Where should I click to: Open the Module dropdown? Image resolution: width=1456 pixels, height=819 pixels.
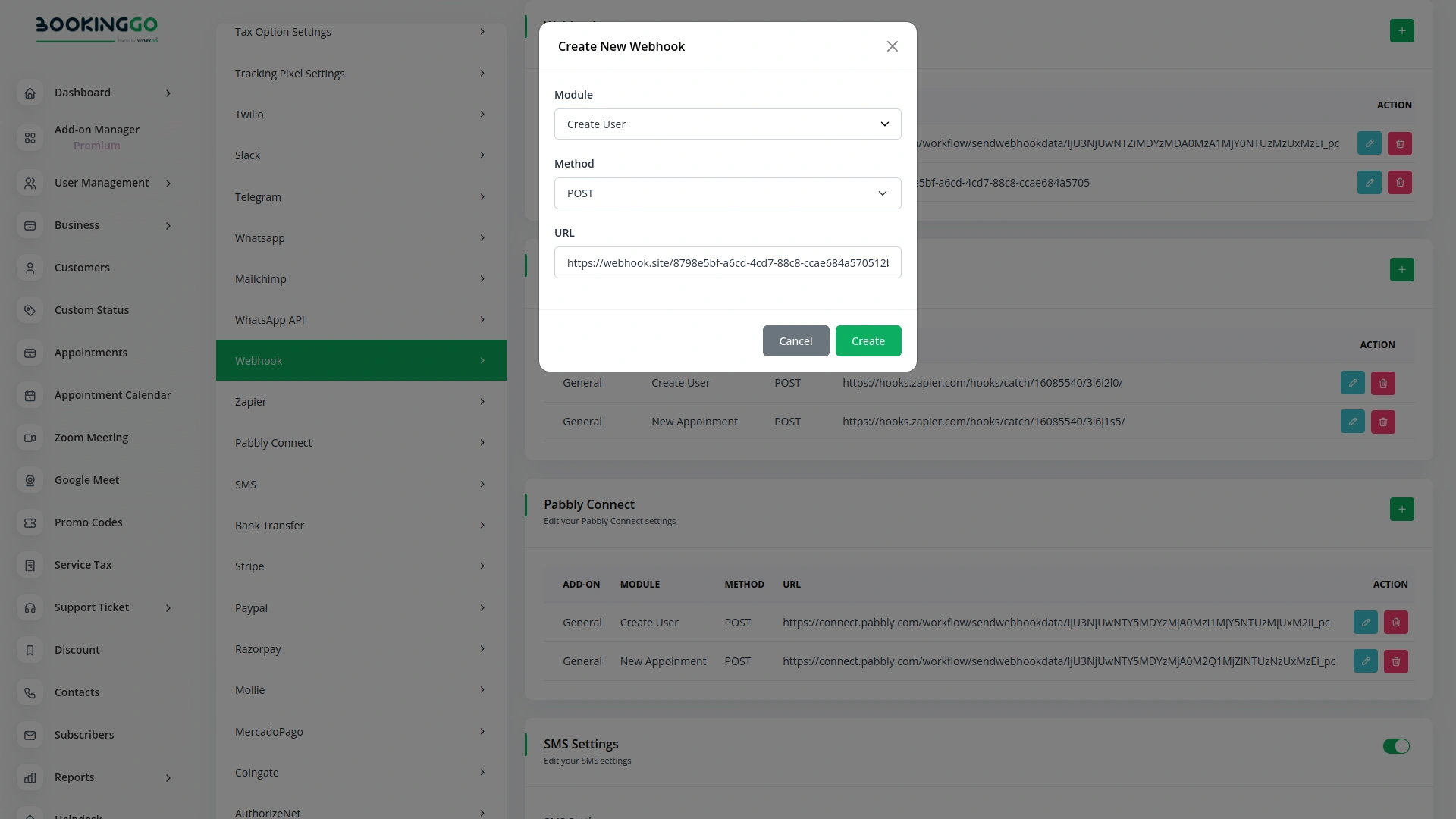[x=727, y=124]
